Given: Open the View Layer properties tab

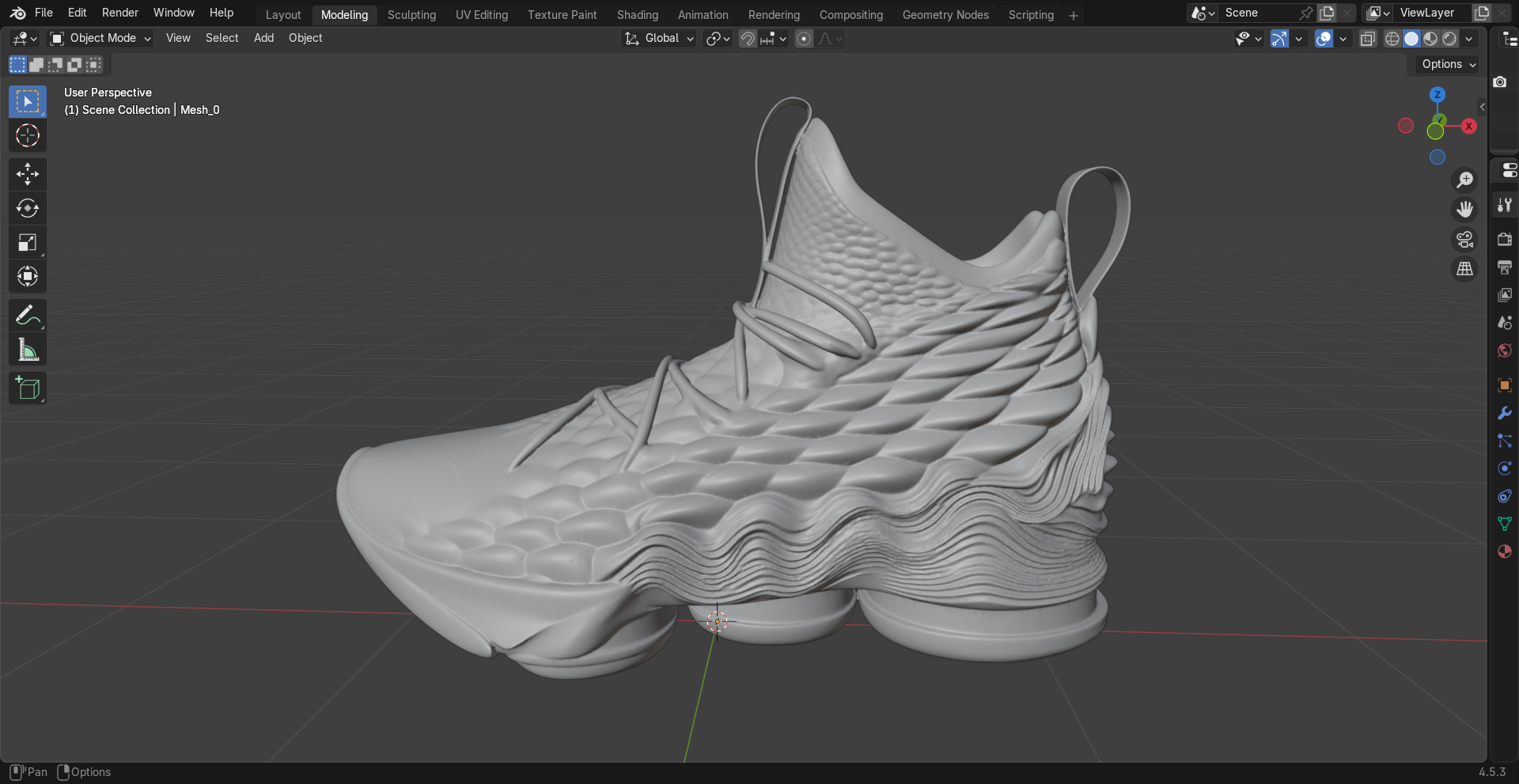Looking at the screenshot, I should 1505,295.
